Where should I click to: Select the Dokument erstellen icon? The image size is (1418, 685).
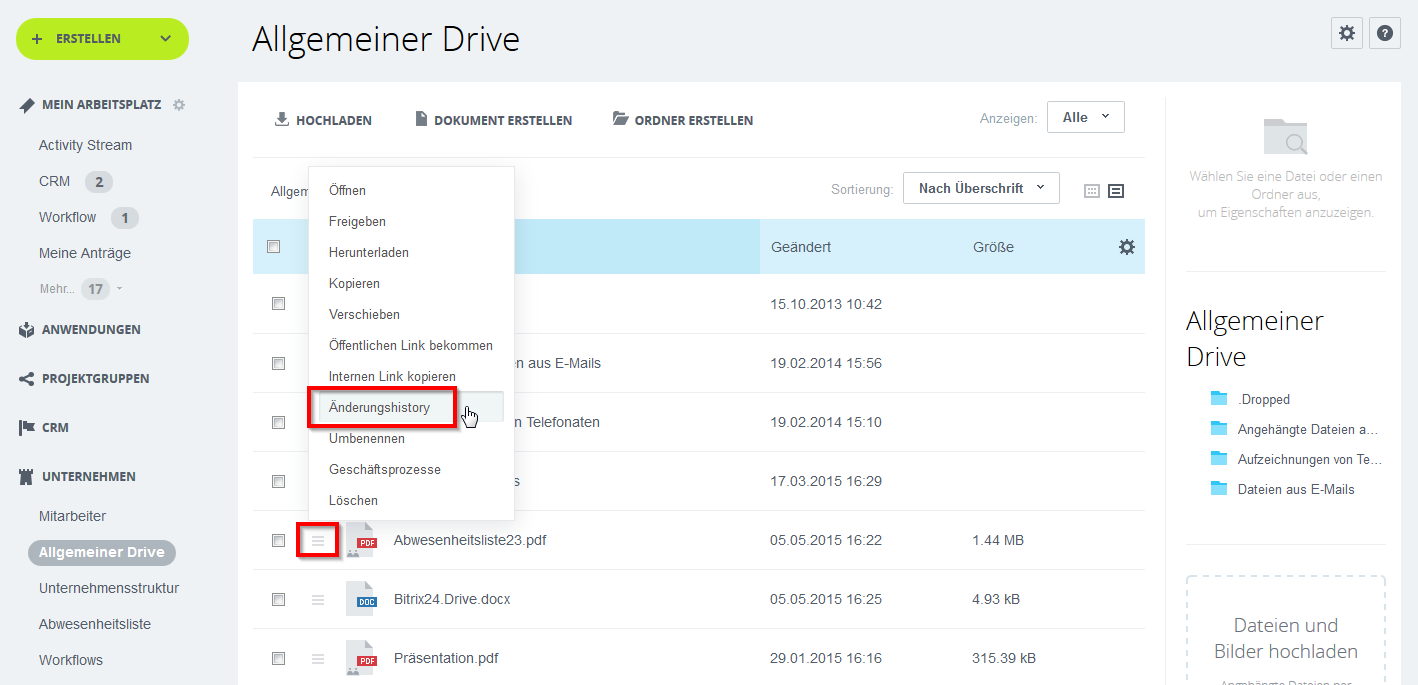[x=421, y=118]
